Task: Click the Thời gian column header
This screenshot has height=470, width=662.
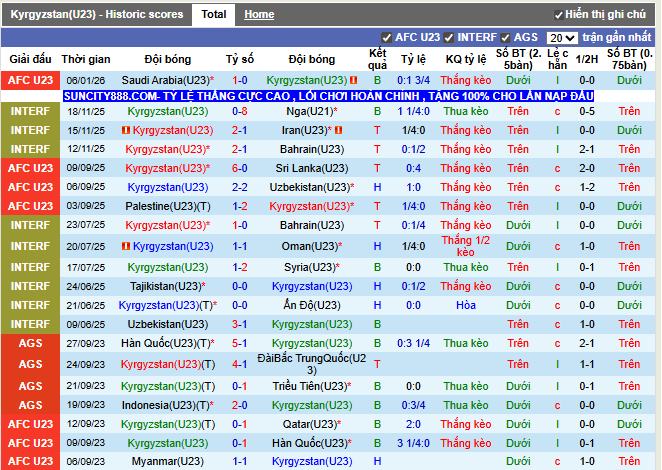Action: (x=86, y=59)
